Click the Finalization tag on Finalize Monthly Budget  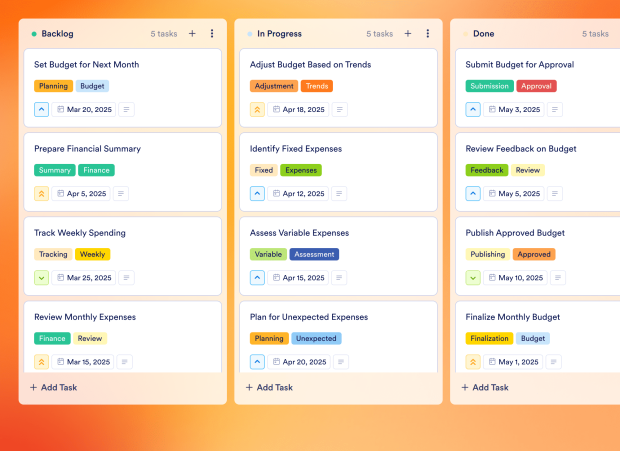pyautogui.click(x=489, y=338)
